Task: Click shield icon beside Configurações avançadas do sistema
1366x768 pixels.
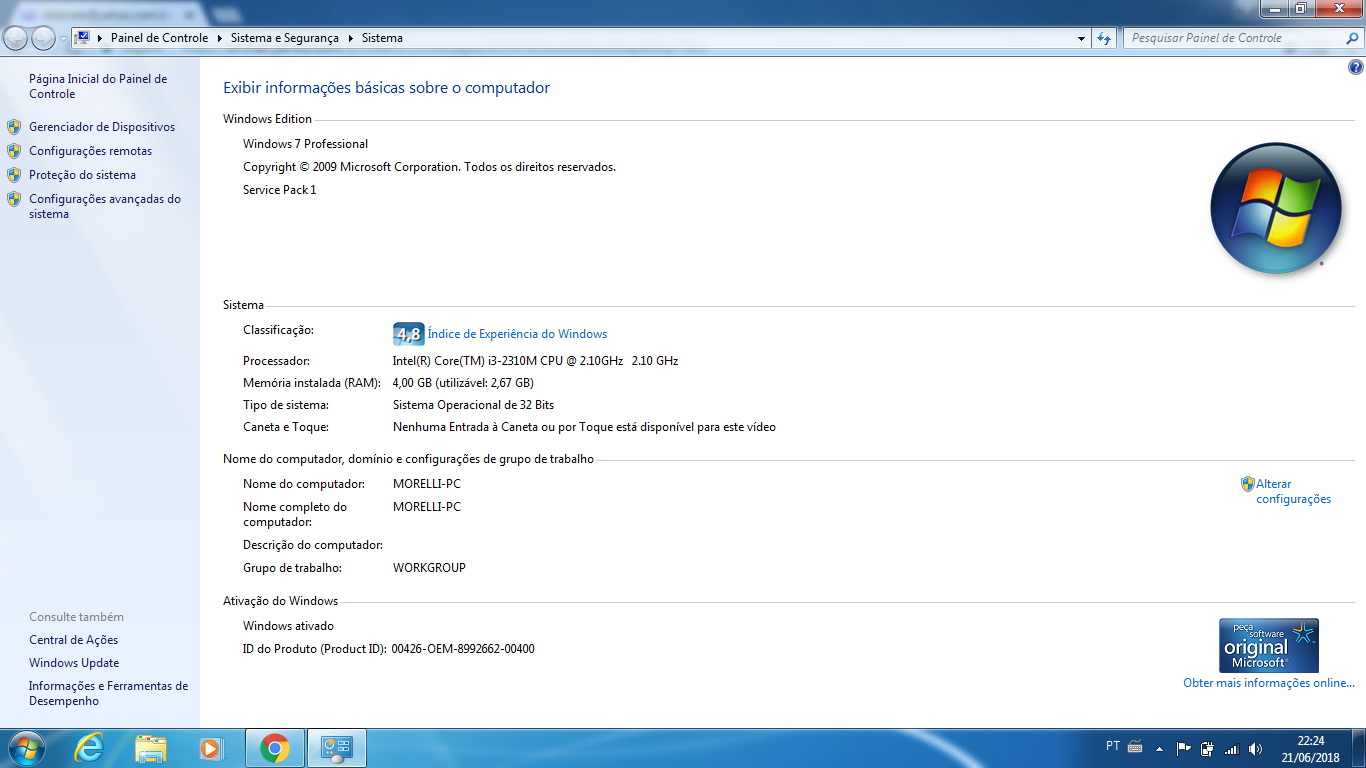Action: point(14,199)
